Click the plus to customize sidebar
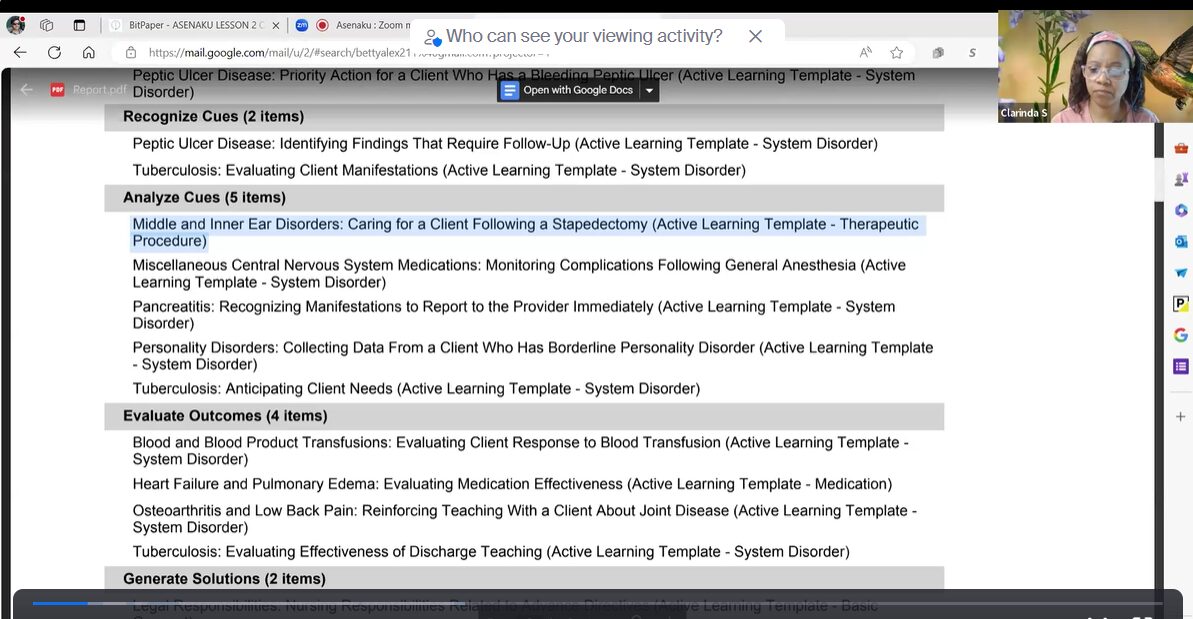The image size is (1193, 619). [x=1181, y=416]
